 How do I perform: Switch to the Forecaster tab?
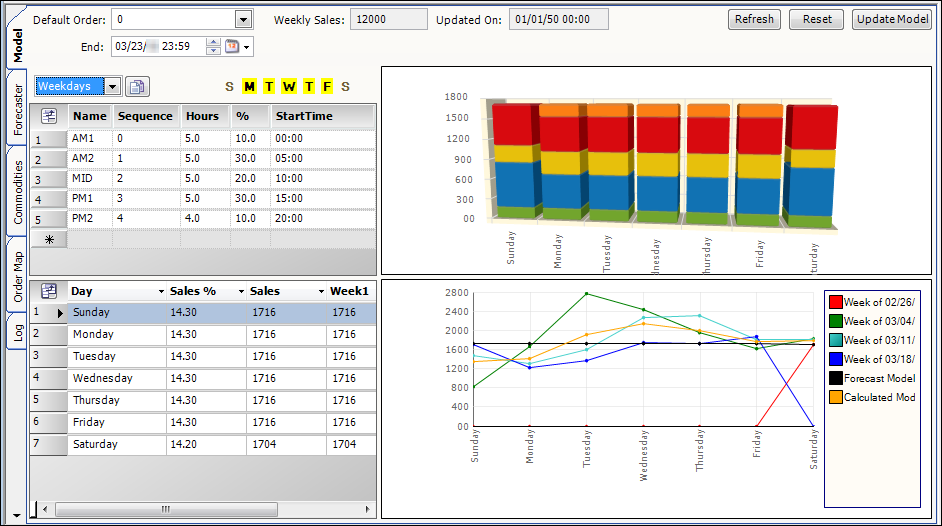coord(17,107)
